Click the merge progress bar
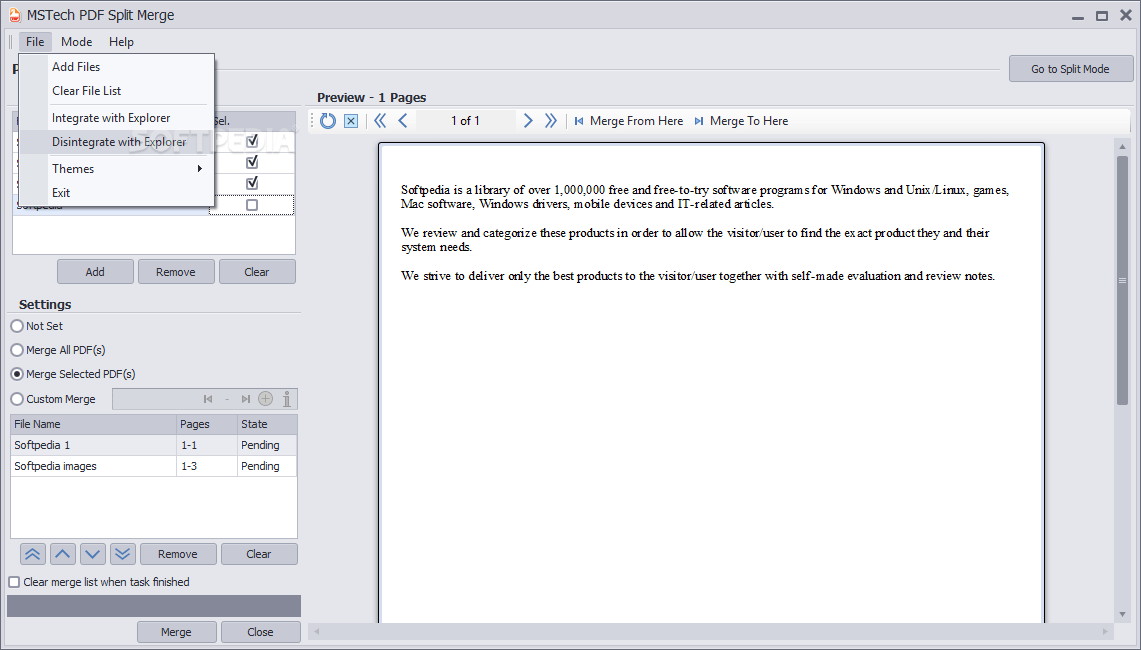Screen dimensions: 1141x650 (x=154, y=606)
